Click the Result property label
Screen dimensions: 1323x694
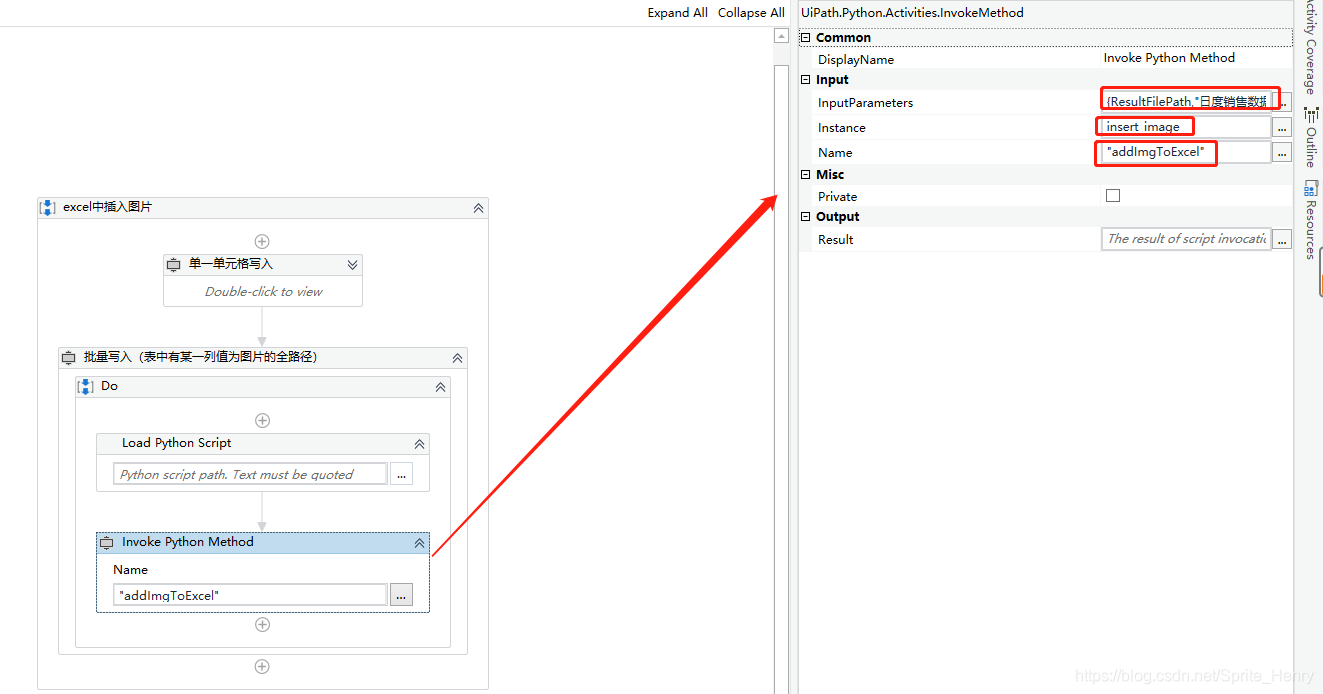836,239
